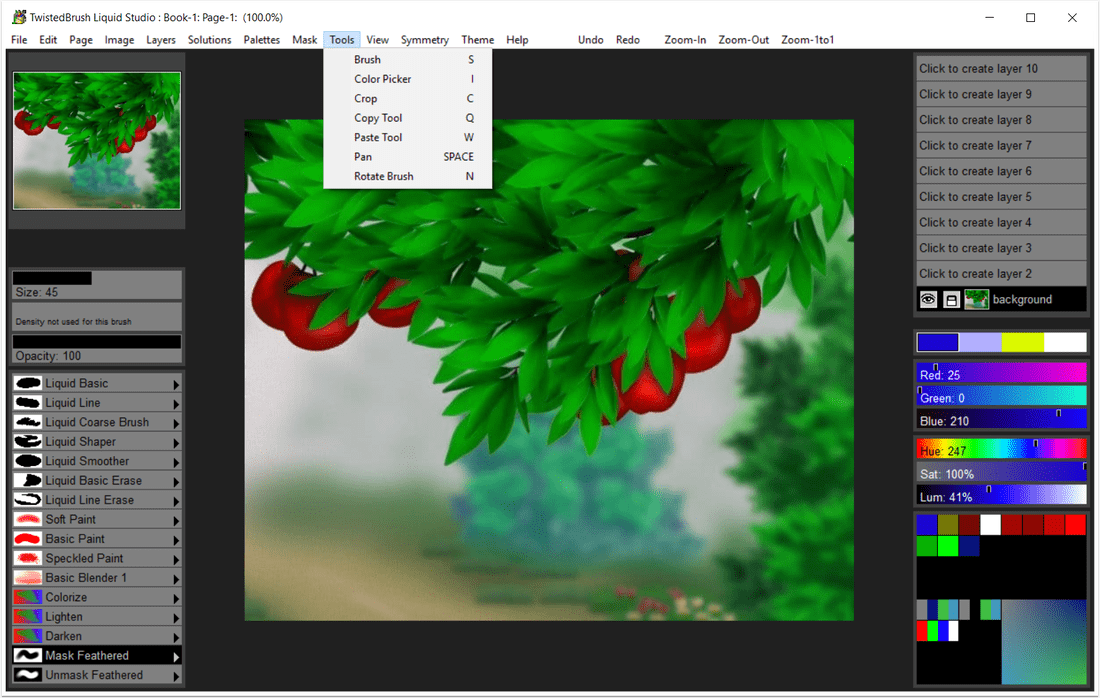Image resolution: width=1100 pixels, height=698 pixels.
Task: Choose the Speckled Paint brush icon
Action: 28,558
